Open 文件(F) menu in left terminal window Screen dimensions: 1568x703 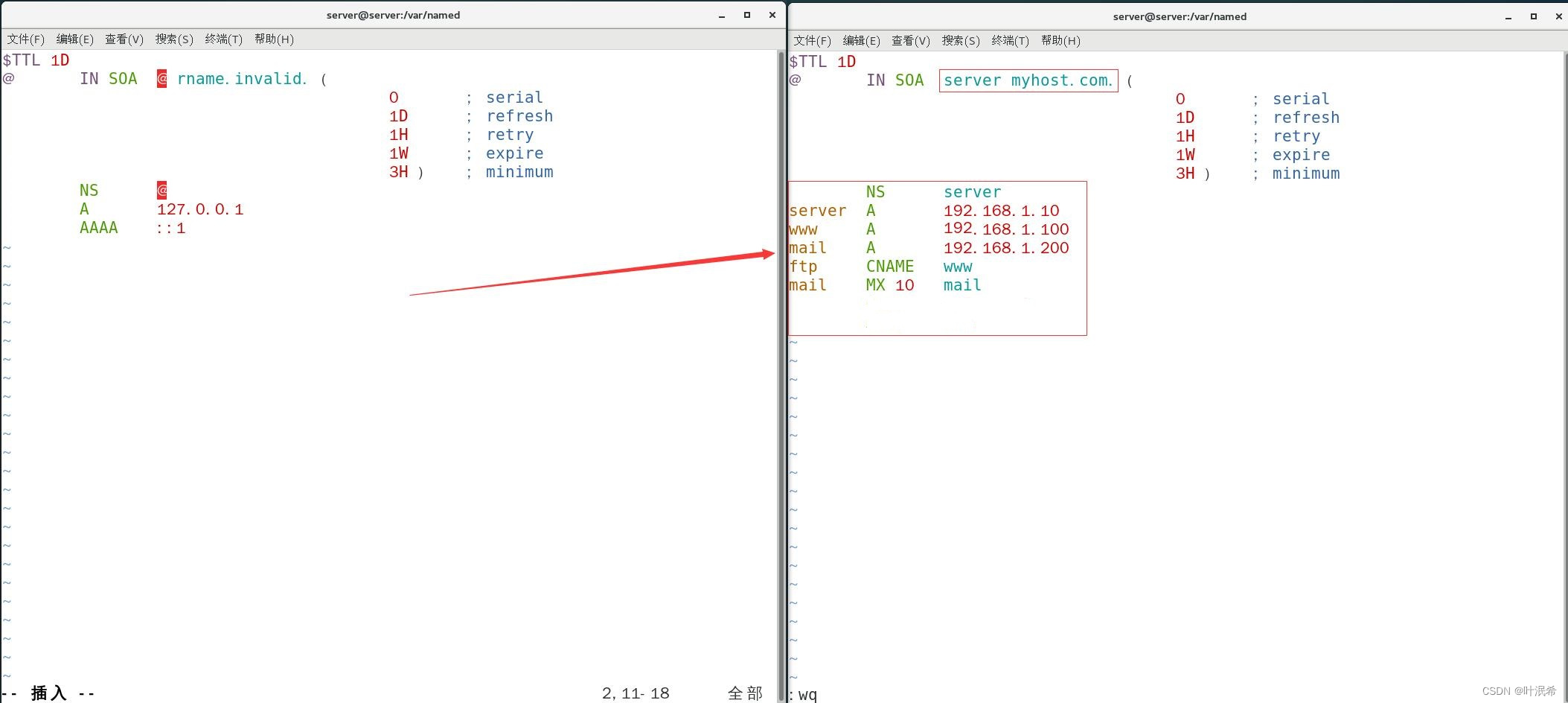click(26, 39)
